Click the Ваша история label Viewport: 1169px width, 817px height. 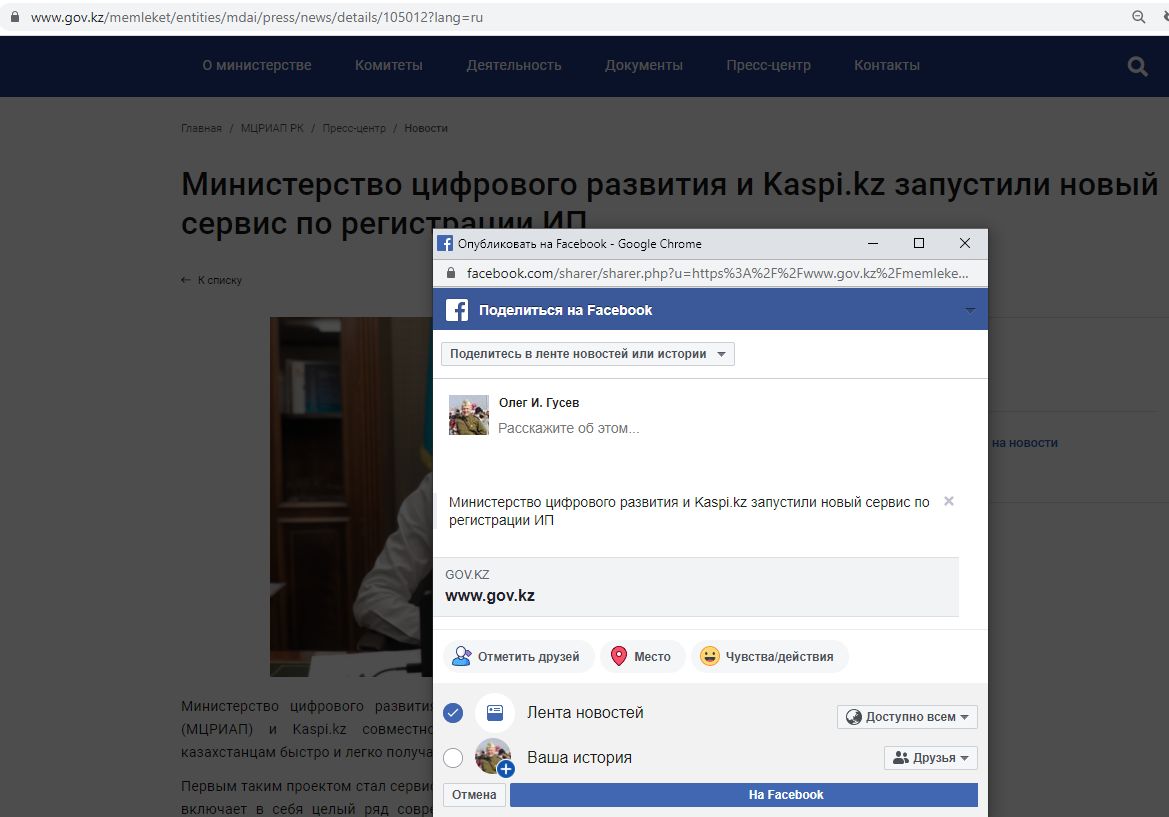pyautogui.click(x=579, y=757)
